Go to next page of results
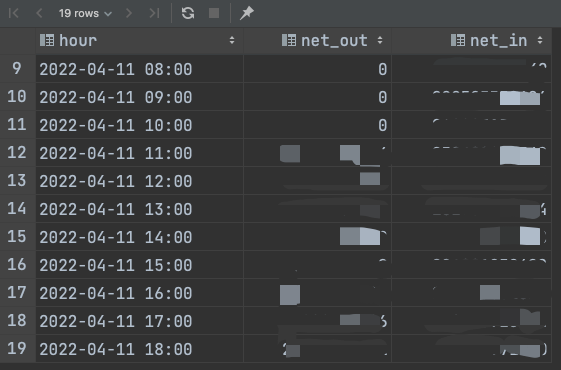 [129, 14]
